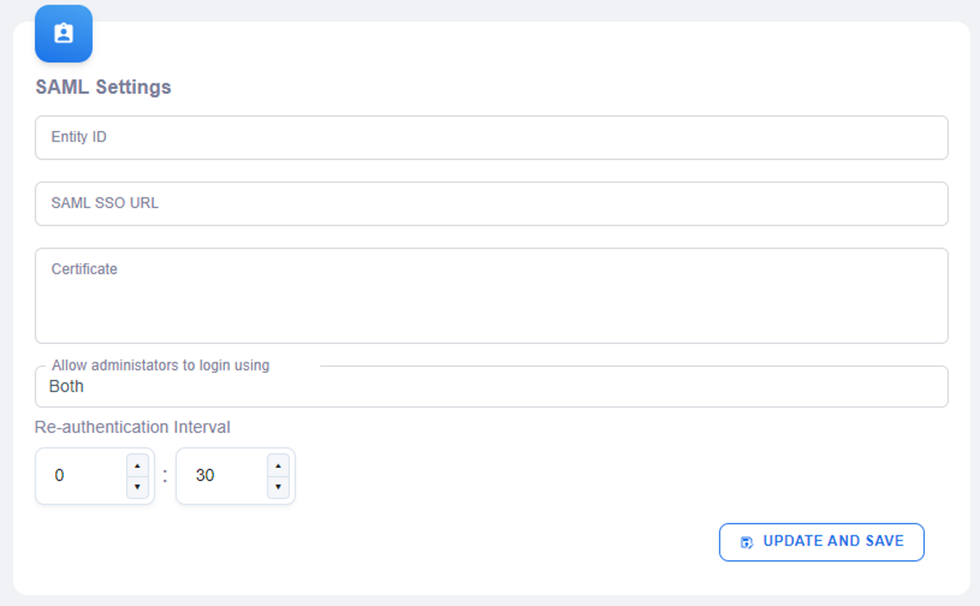Click the SAML Settings heading
980x606 pixels.
click(103, 87)
